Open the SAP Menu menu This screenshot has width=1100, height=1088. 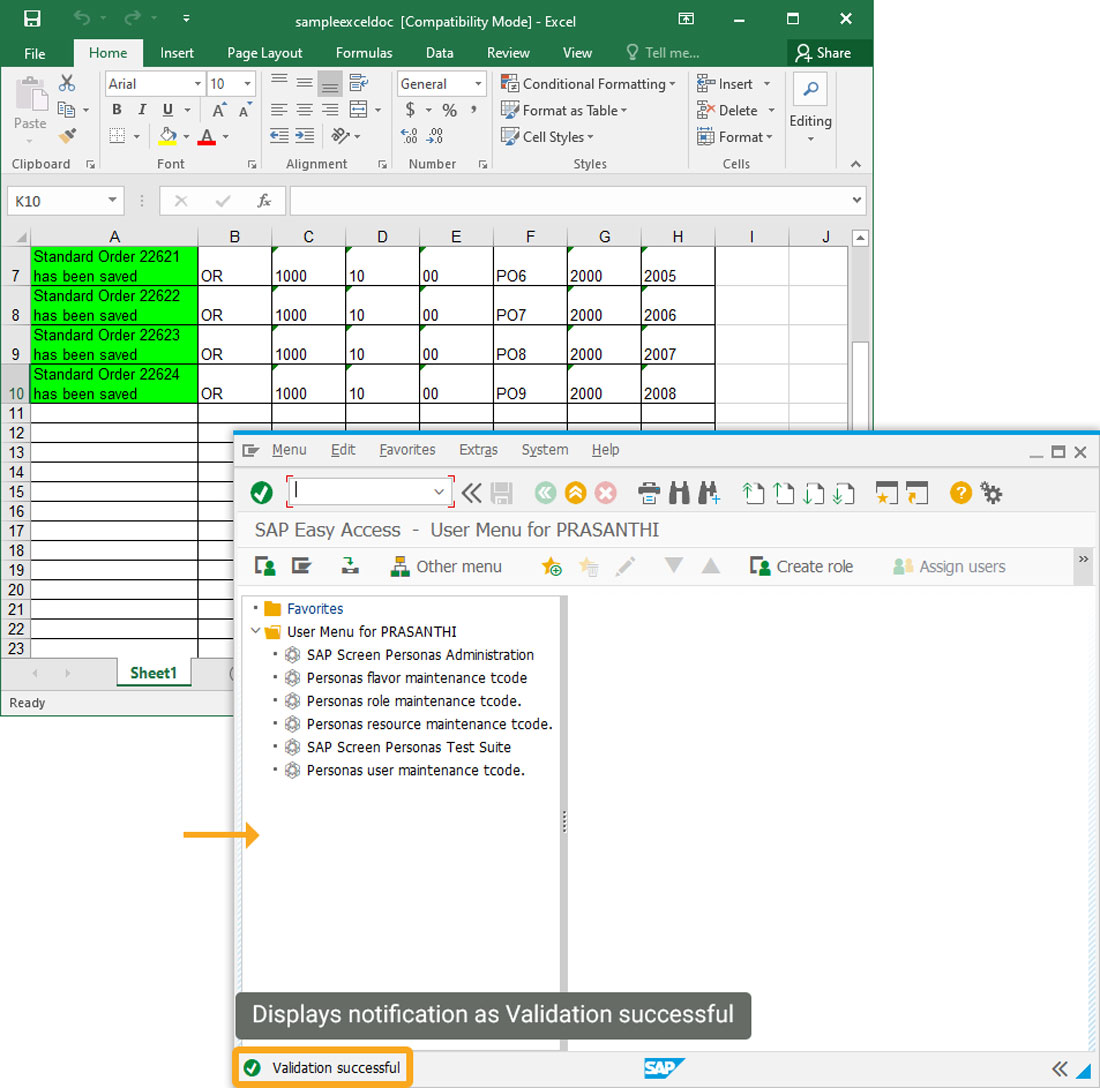coord(289,450)
